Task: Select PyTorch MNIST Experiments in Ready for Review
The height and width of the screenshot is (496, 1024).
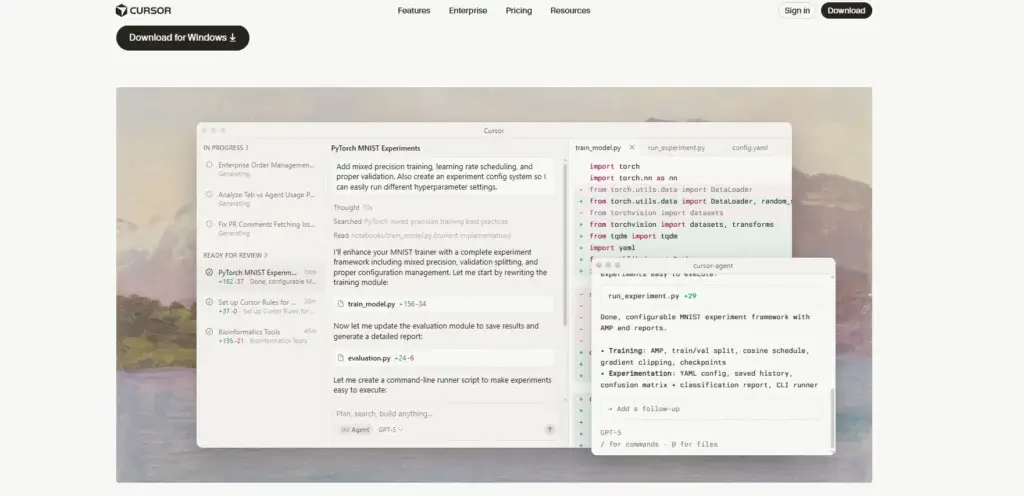Action: coord(261,277)
